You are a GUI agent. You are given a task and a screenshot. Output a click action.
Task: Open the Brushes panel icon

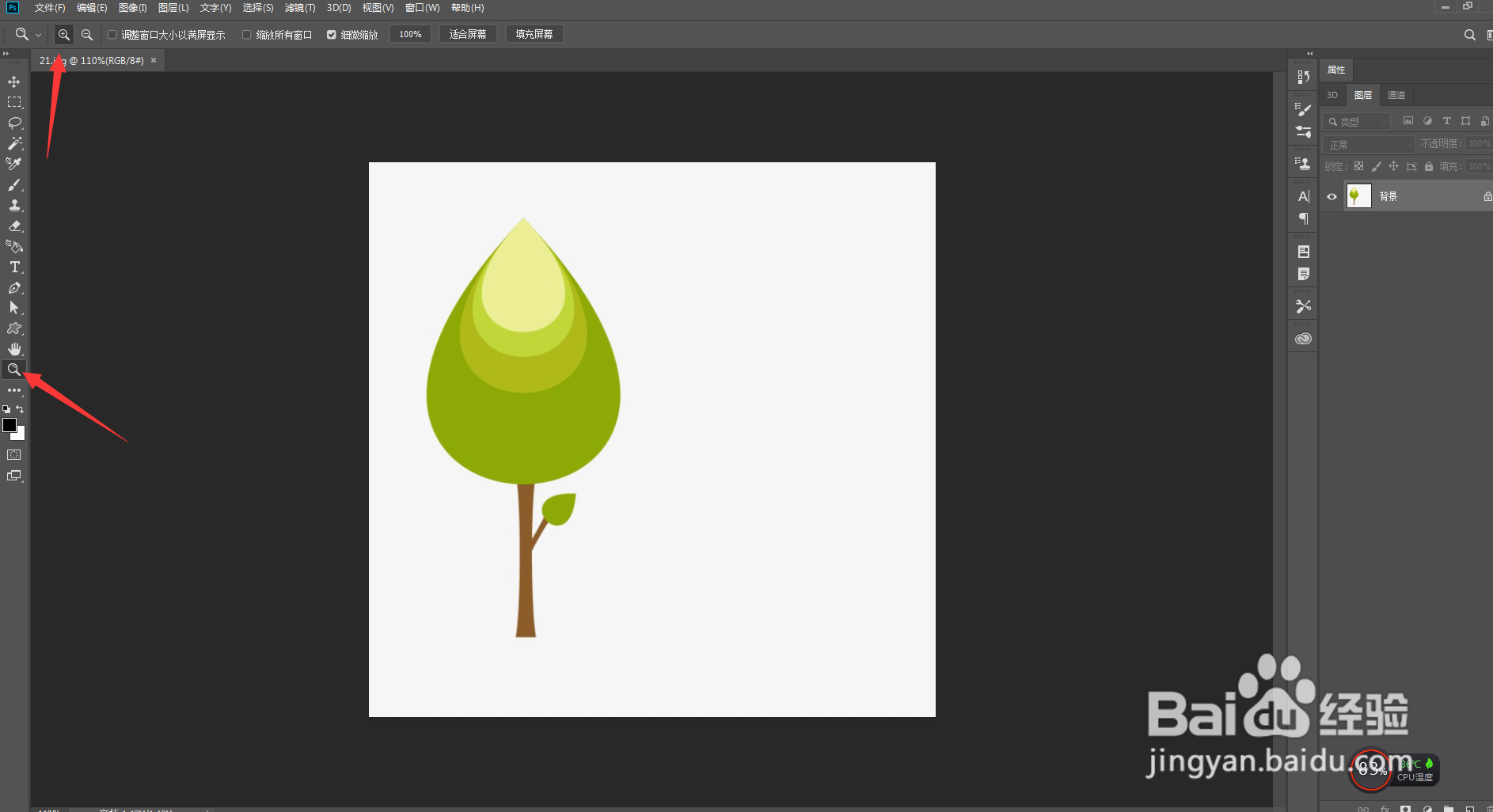coord(1304,131)
